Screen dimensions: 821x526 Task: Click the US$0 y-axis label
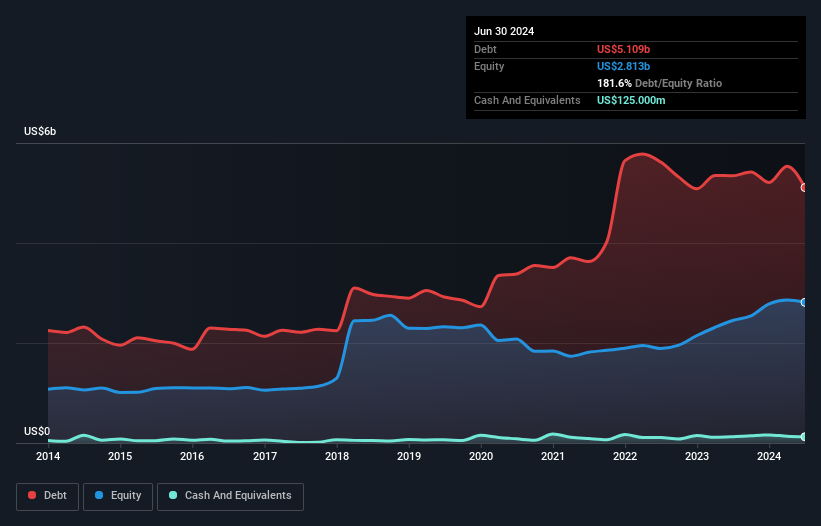37,431
